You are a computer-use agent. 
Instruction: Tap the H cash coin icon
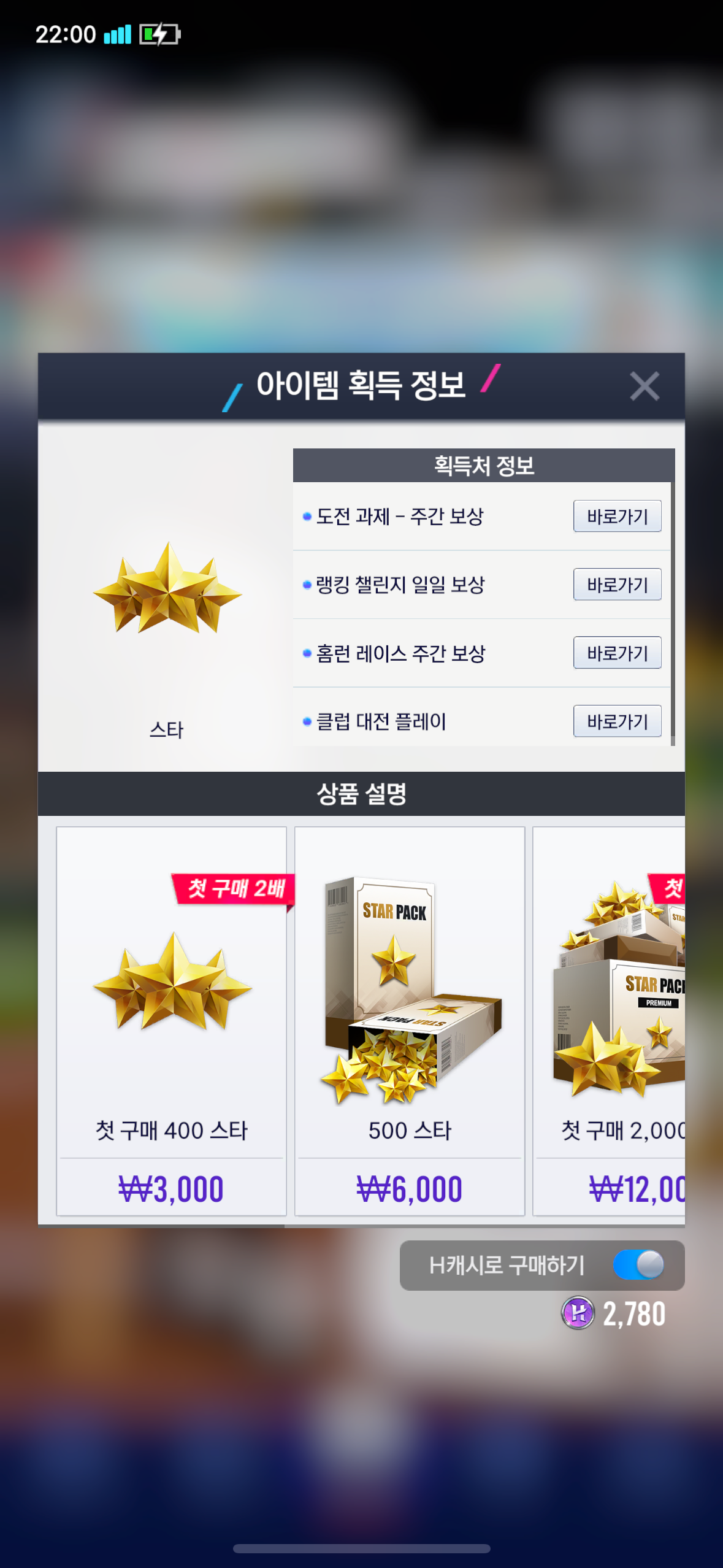[578, 1313]
